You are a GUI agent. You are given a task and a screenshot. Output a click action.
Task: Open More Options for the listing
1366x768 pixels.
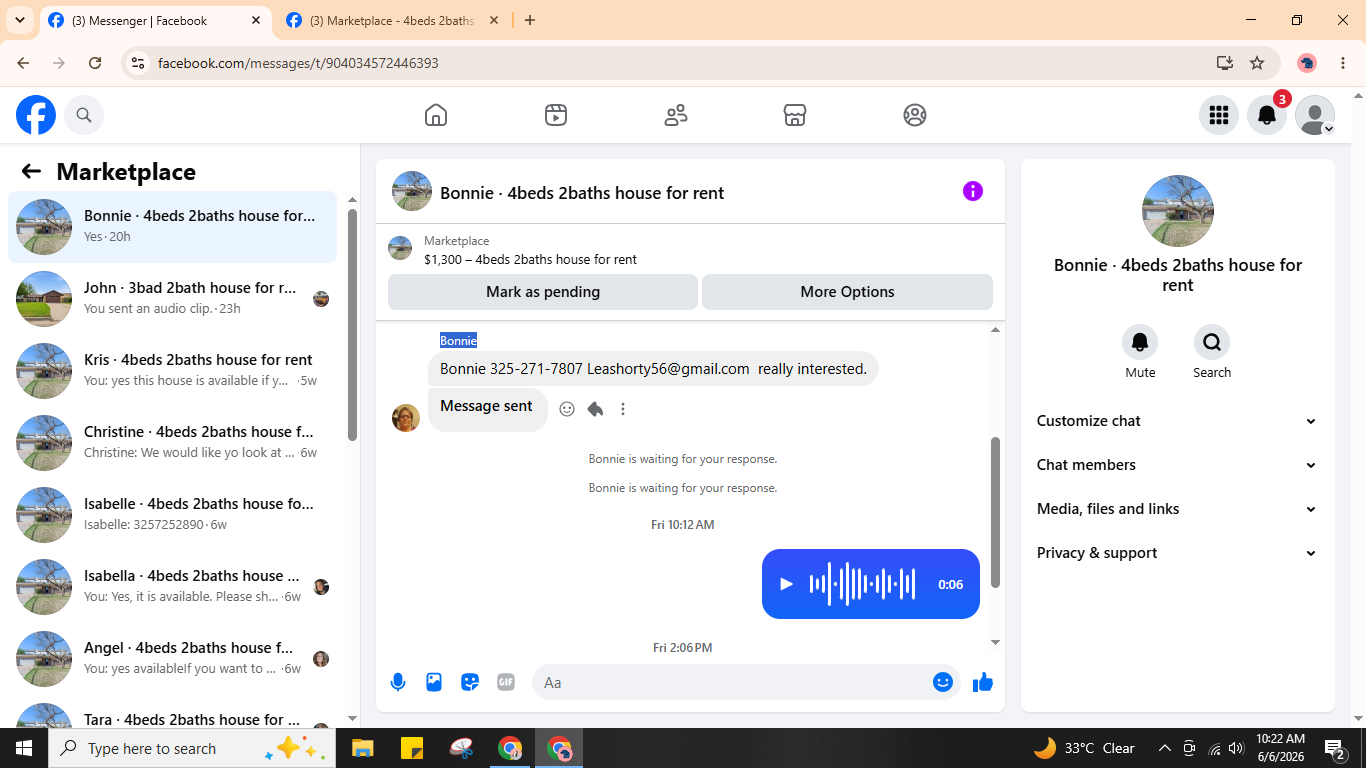[848, 292]
